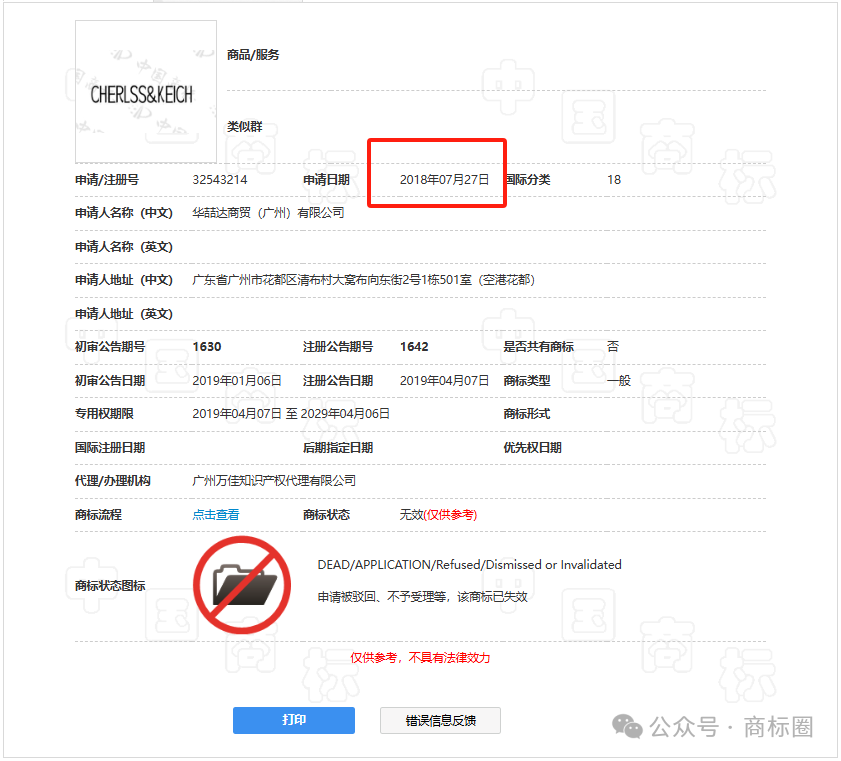Click the 申请/注册号 field label
The image size is (841, 761).
107,180
